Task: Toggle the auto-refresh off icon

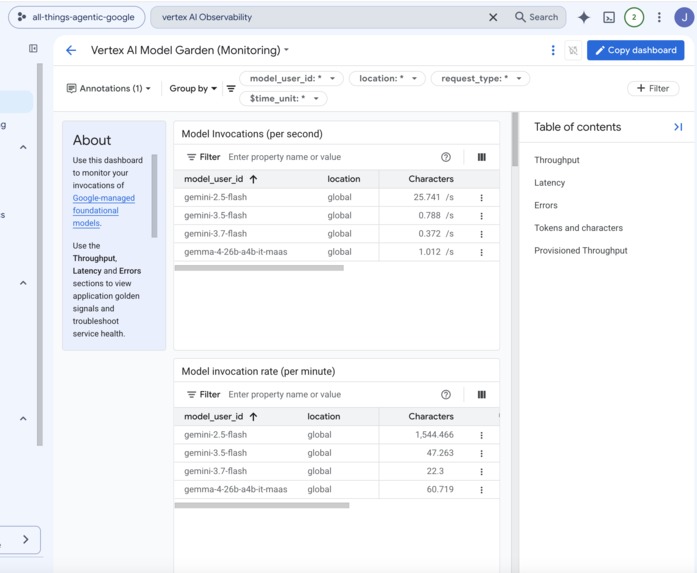Action: [573, 50]
